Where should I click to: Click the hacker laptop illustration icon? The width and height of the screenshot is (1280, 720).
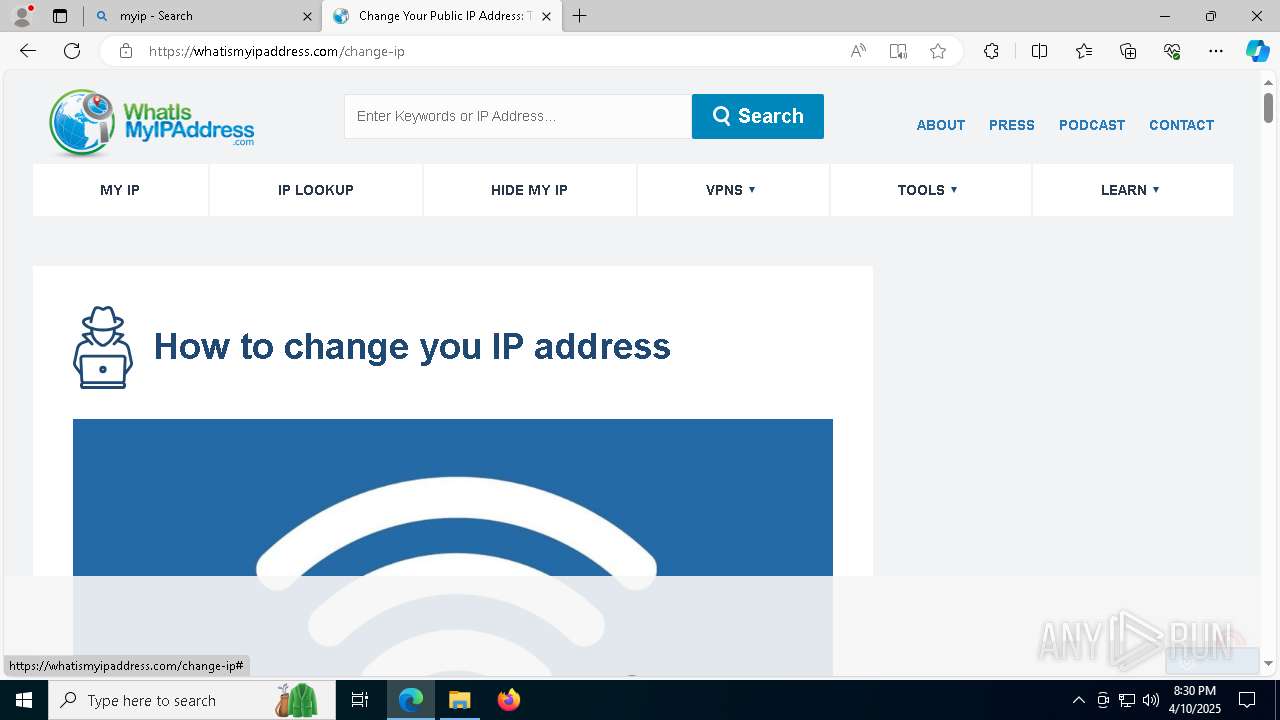point(102,347)
